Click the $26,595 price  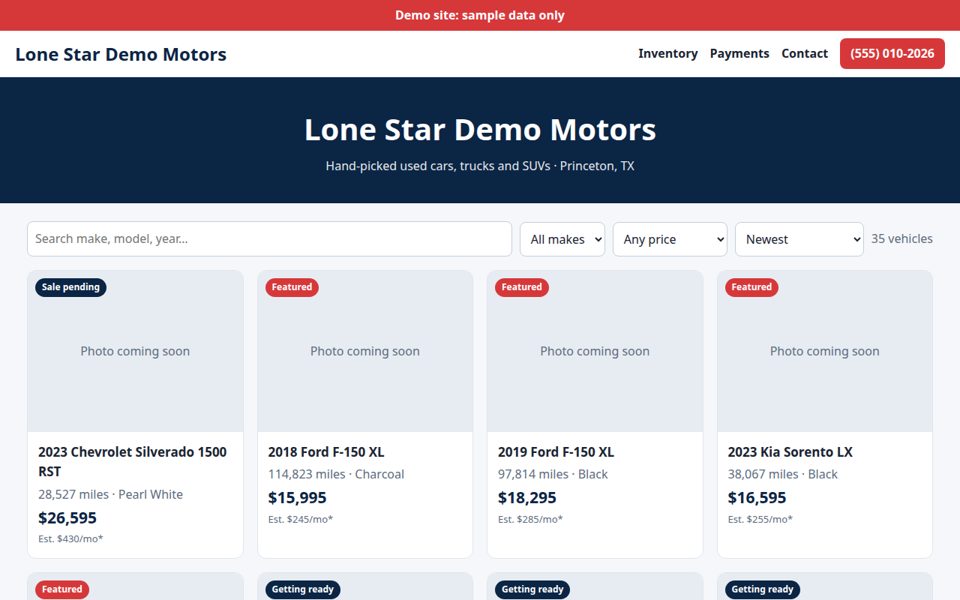tap(67, 518)
